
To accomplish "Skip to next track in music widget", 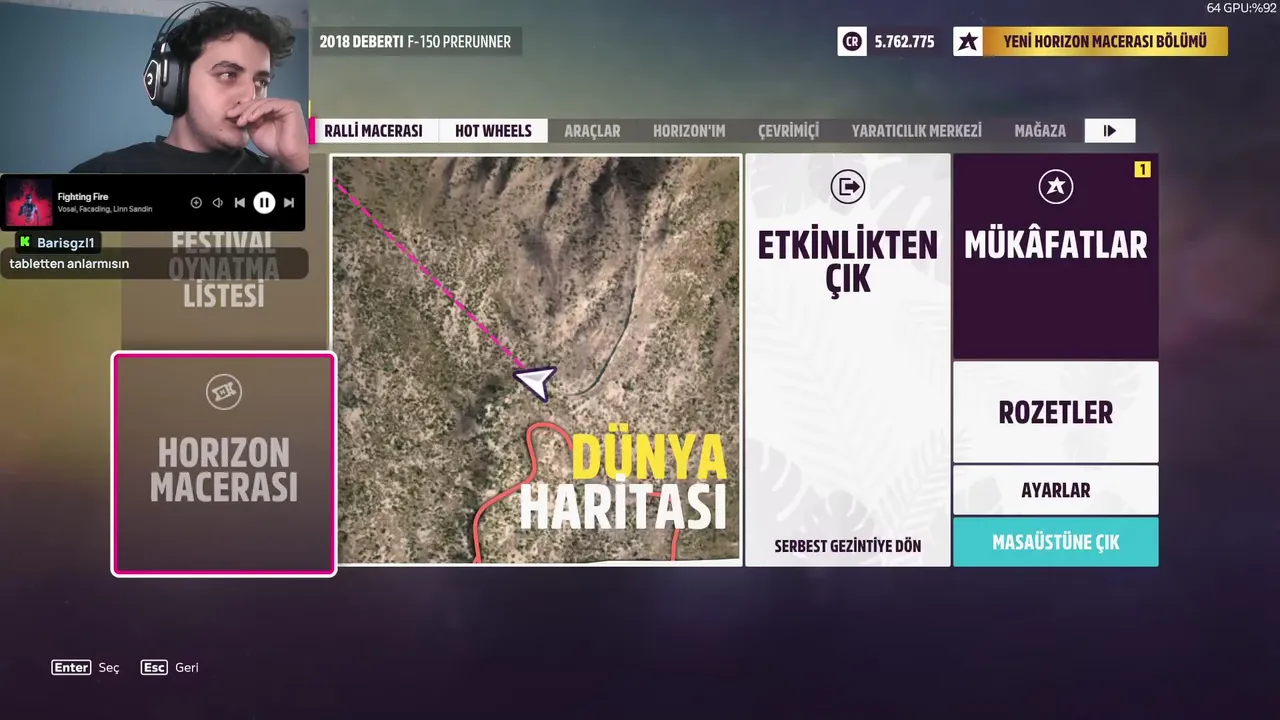I will coord(289,203).
